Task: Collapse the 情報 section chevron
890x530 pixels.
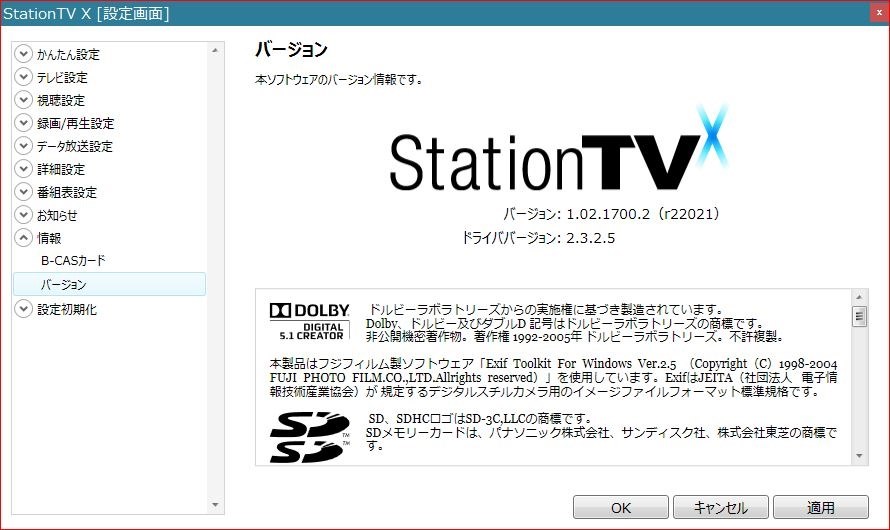Action: point(23,238)
